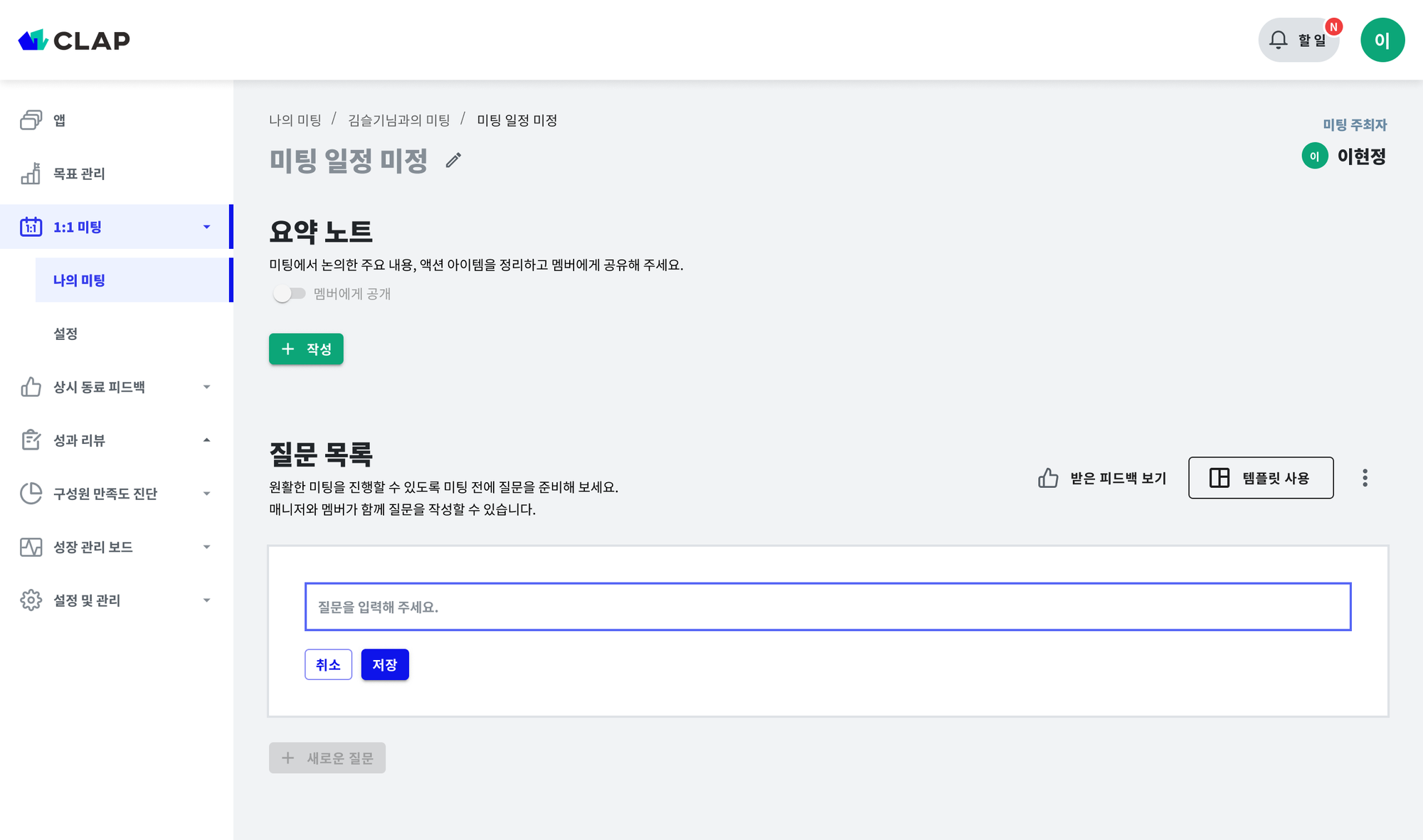Collapse the 성과 리뷰 section arrow
This screenshot has width=1423, height=840.
pos(206,440)
